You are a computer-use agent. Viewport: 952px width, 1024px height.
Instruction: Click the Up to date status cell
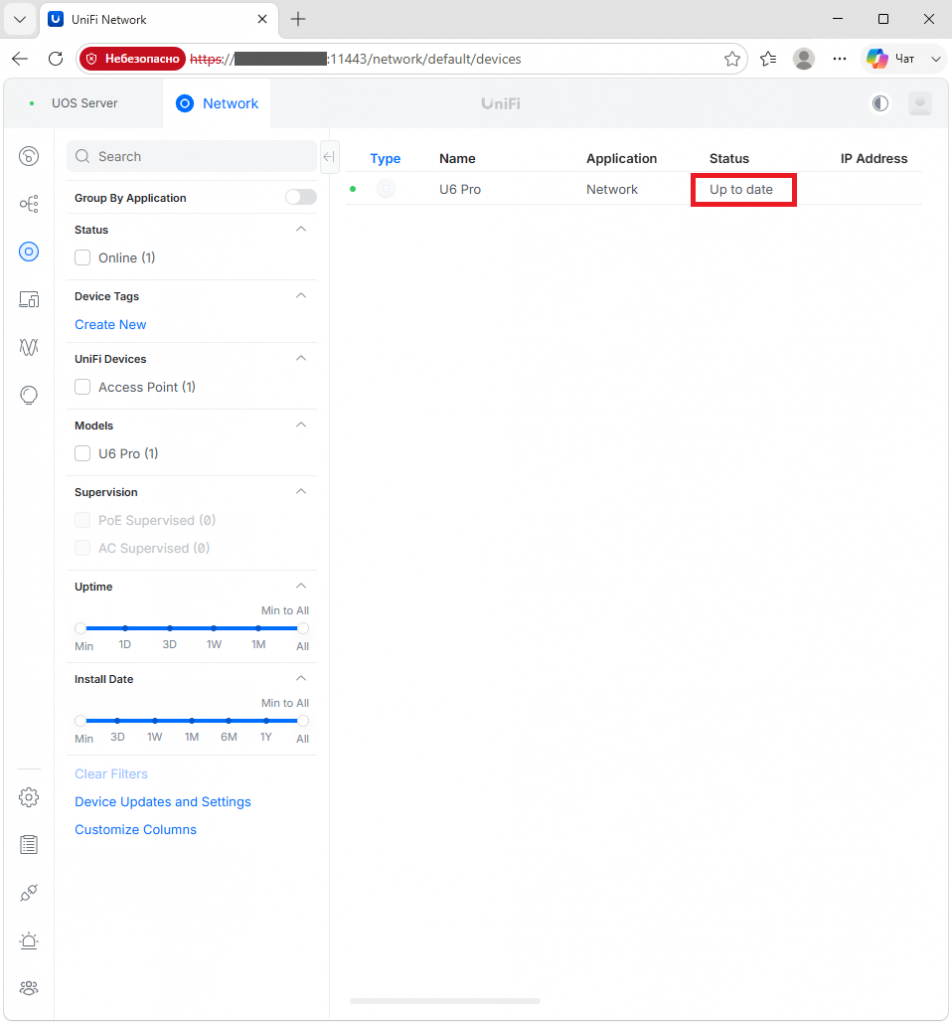[x=741, y=189]
